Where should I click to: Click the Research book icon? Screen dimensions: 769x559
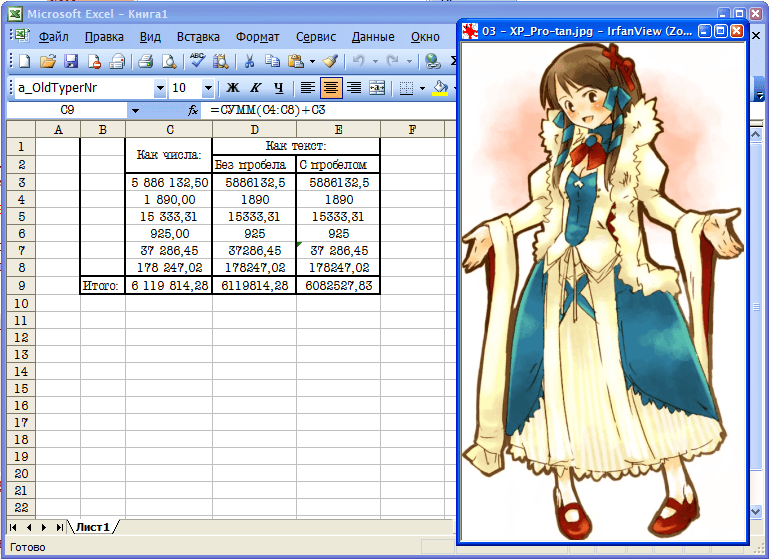pos(221,61)
